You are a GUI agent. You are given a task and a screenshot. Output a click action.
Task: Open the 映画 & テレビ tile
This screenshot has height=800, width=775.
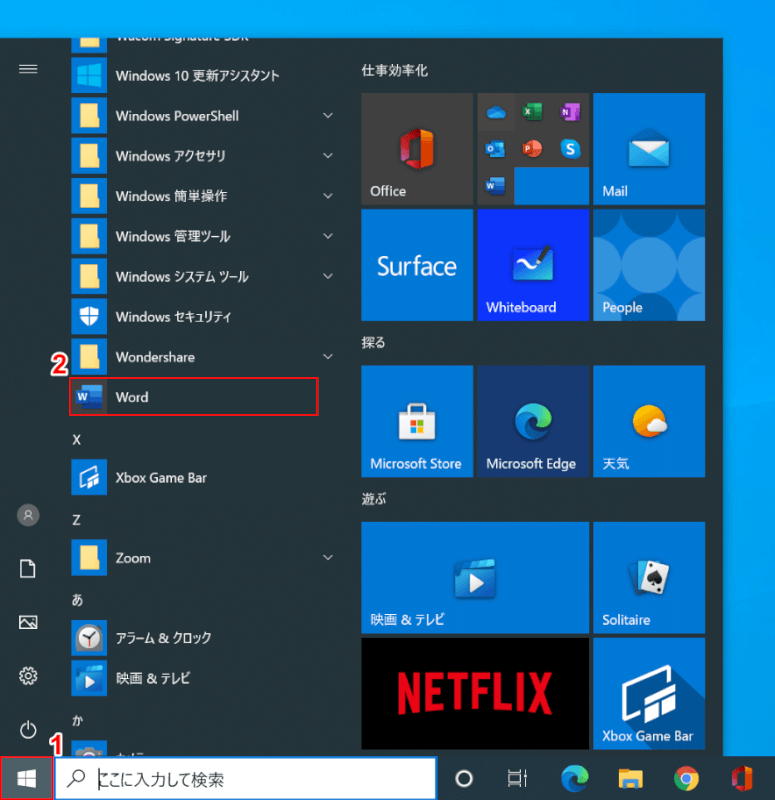pyautogui.click(x=475, y=578)
